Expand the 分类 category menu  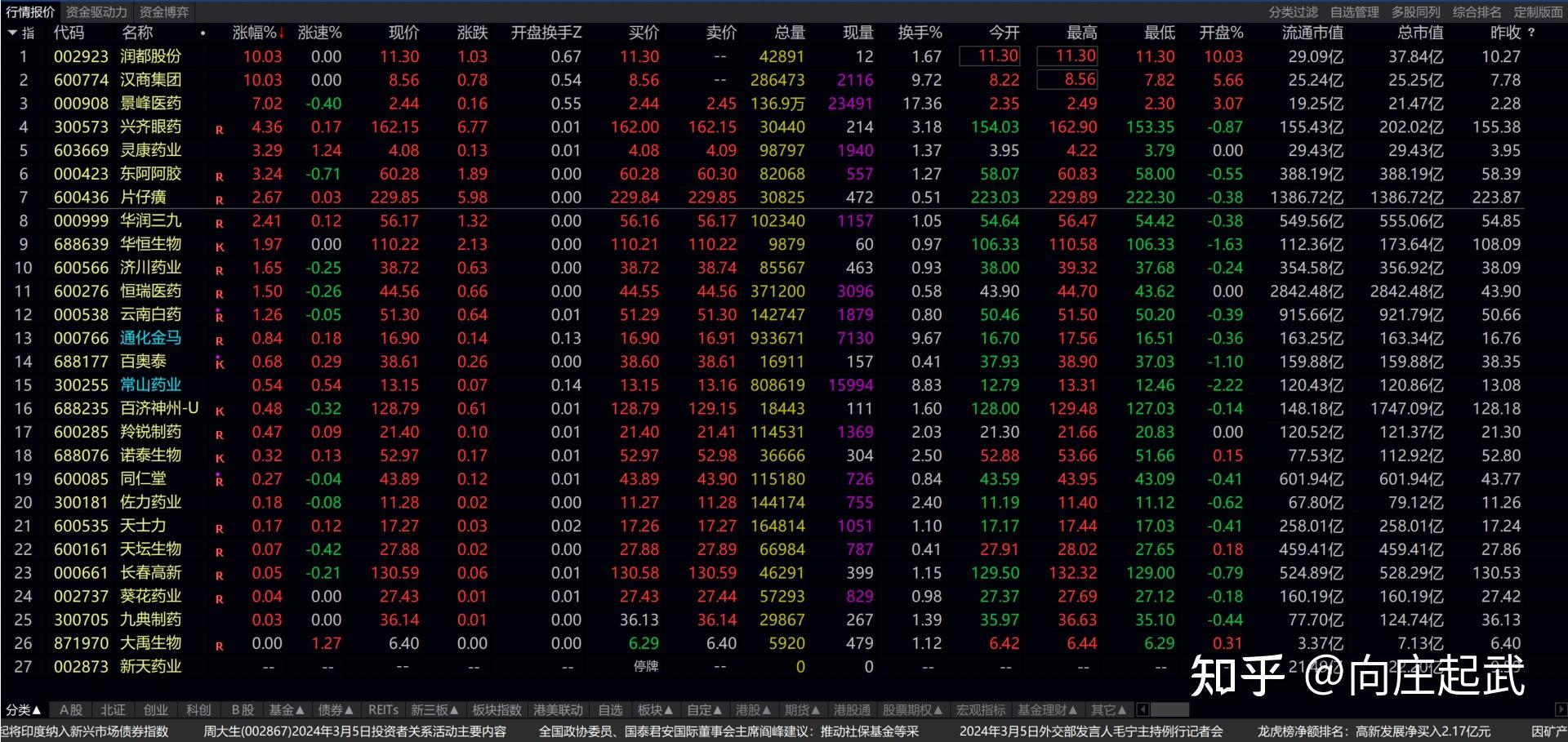coord(24,709)
